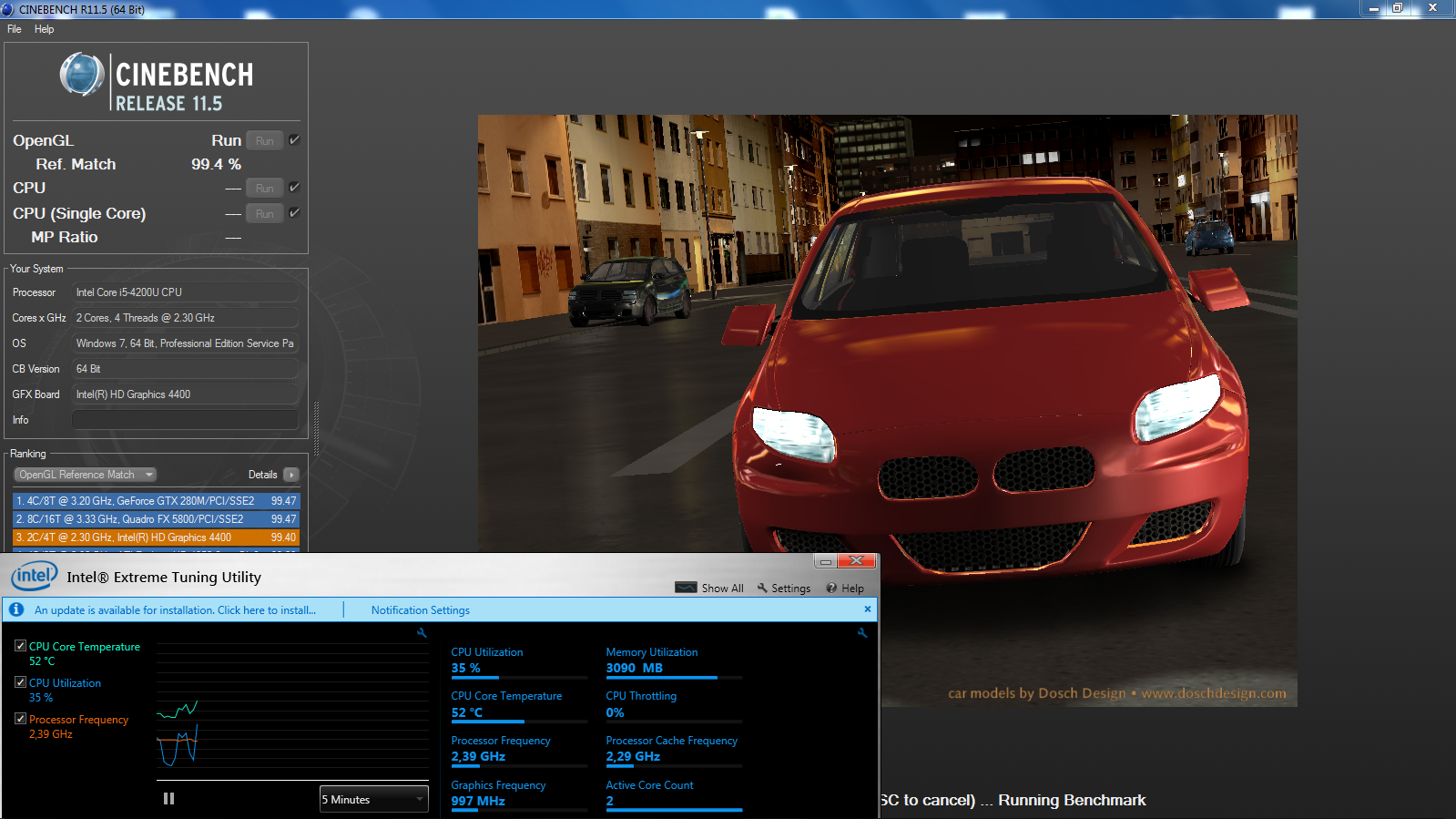Image resolution: width=1456 pixels, height=819 pixels.
Task: Open Settings in Intel Extreme Tuning Utility
Action: point(784,589)
